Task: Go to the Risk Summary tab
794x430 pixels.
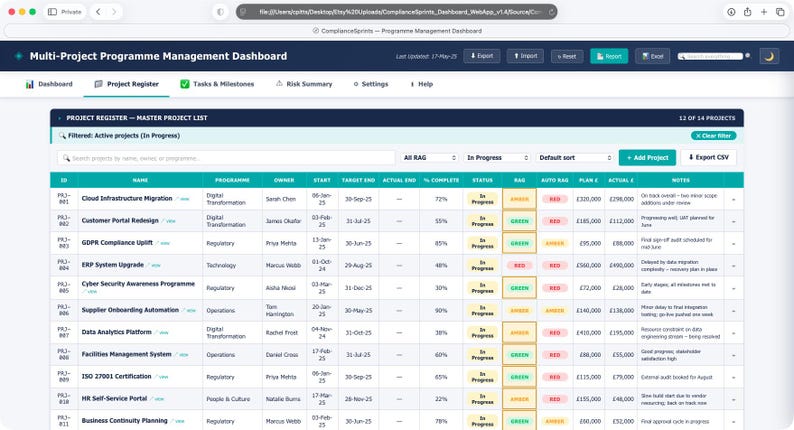Action: [304, 84]
